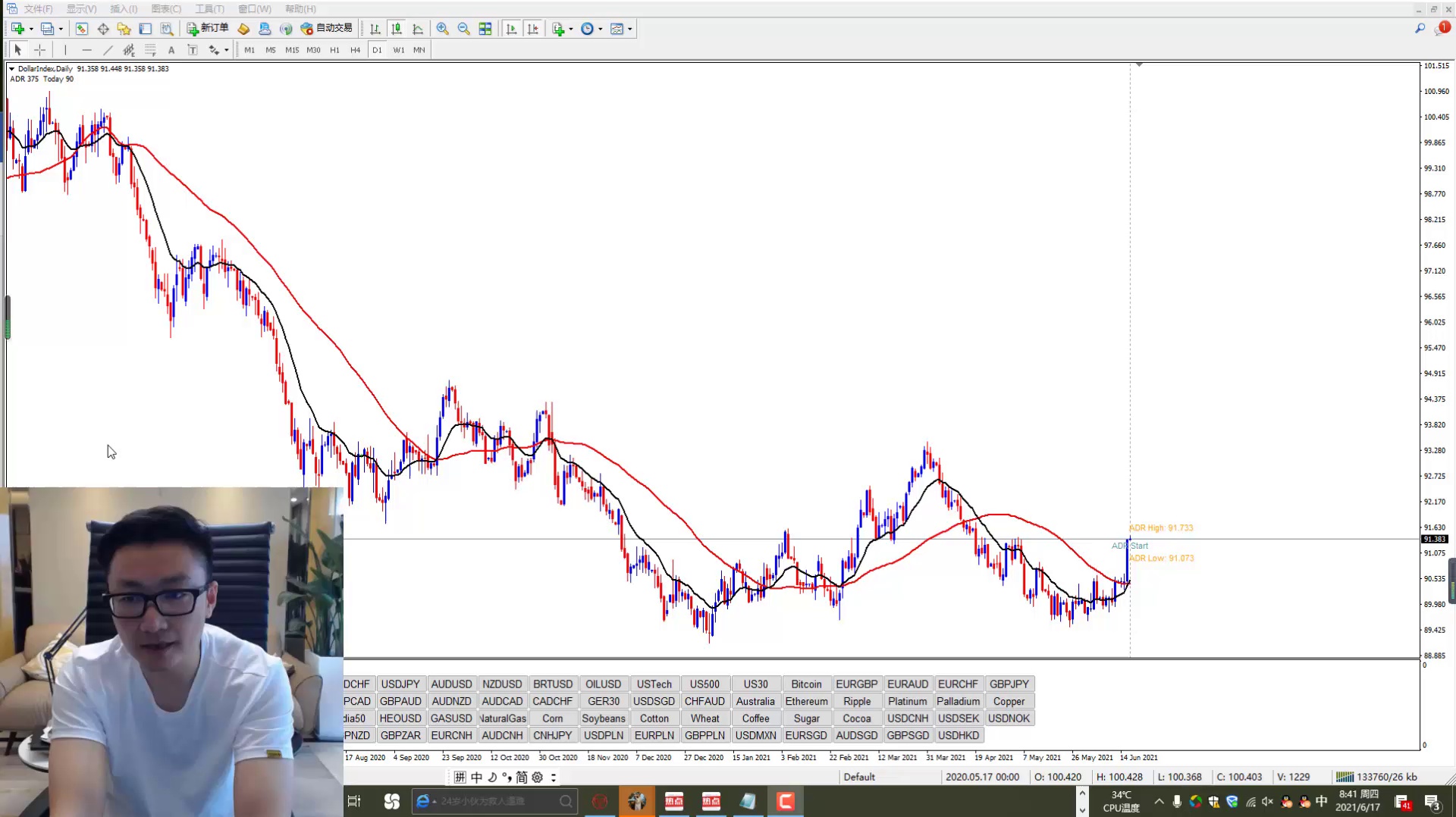Open the 插入(I) menu
Screen dimensions: 1456x817
click(124, 9)
